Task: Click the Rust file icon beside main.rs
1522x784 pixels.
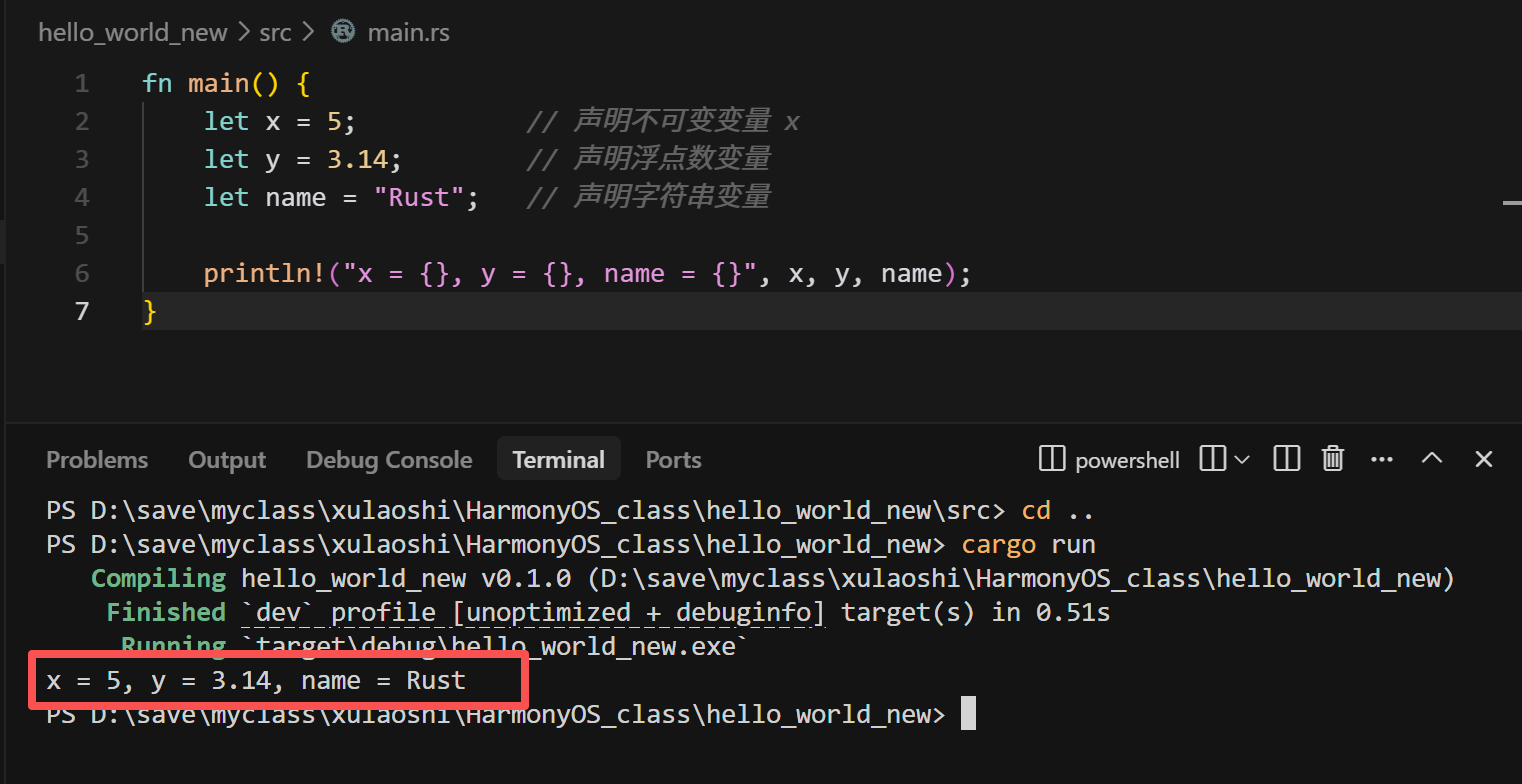Action: 343,32
